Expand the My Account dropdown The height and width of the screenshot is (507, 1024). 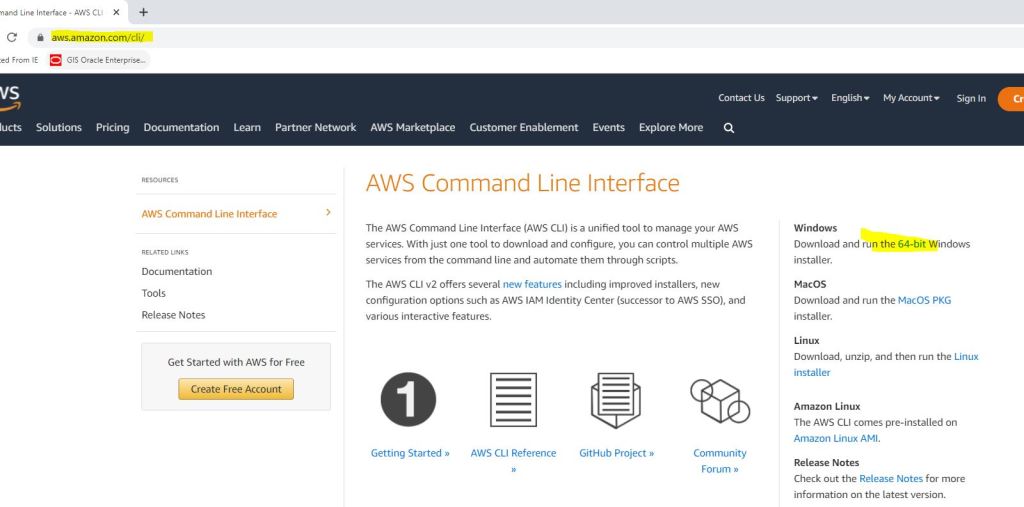tap(911, 98)
